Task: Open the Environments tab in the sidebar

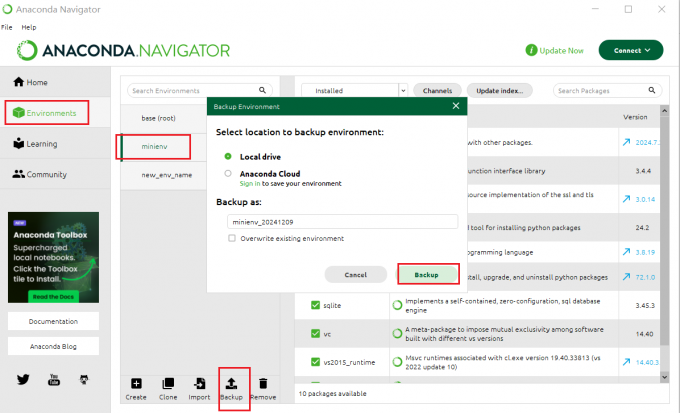Action: click(45, 113)
